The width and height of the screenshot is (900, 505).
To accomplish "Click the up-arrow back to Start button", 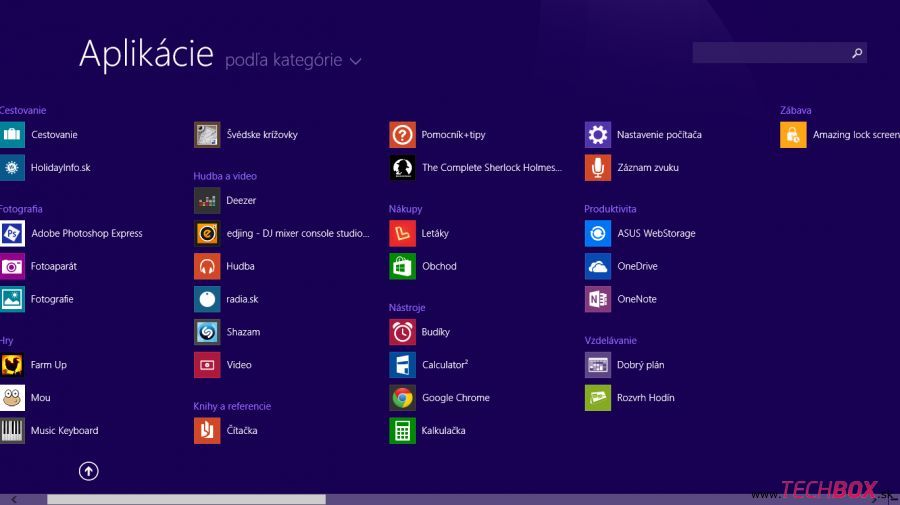I will click(x=88, y=471).
